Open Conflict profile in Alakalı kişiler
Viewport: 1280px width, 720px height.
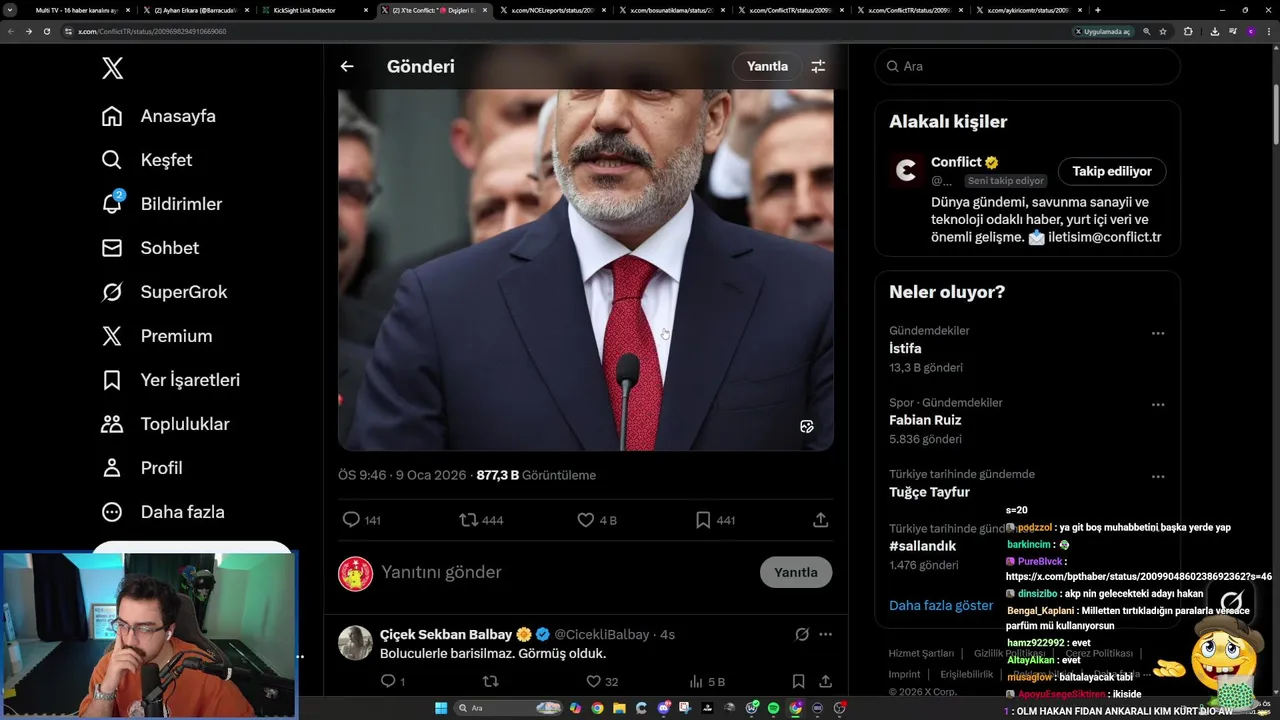click(957, 162)
